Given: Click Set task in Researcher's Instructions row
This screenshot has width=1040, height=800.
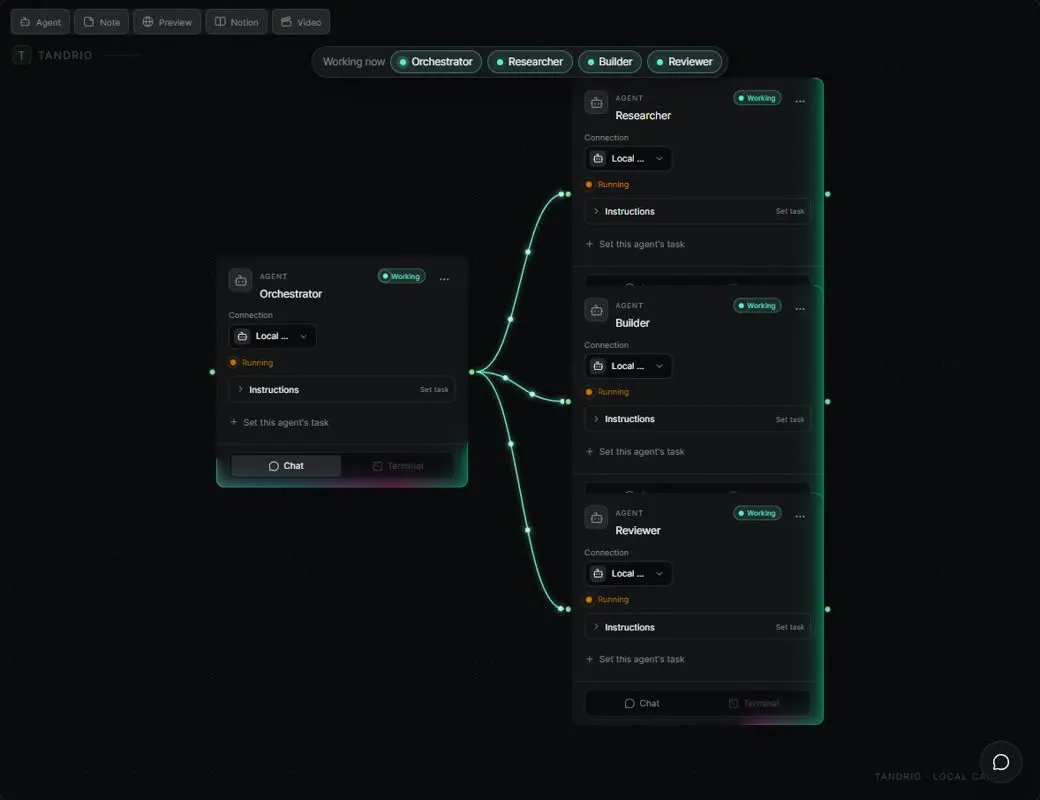Looking at the screenshot, I should pos(790,212).
